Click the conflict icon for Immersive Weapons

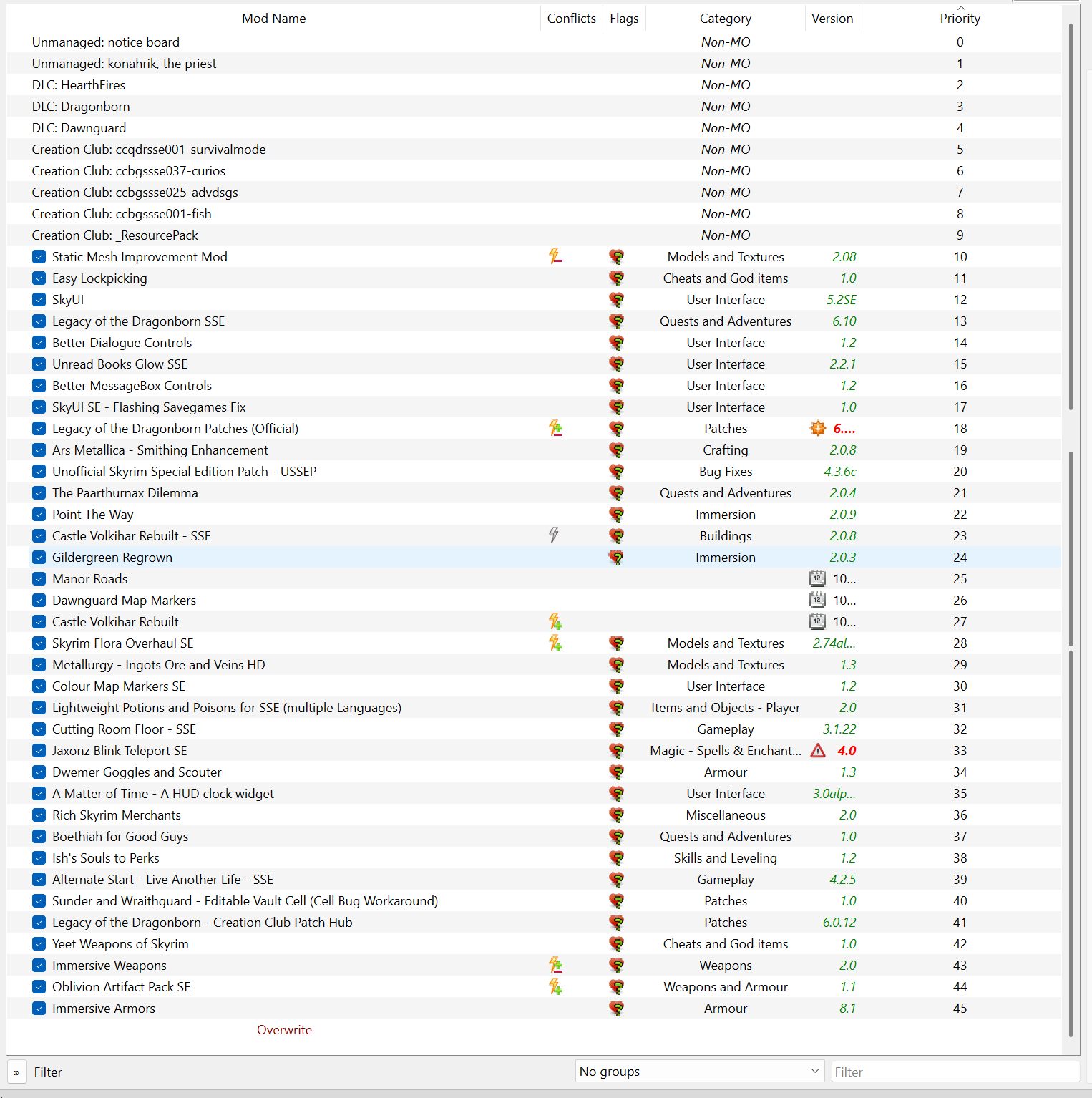555,965
